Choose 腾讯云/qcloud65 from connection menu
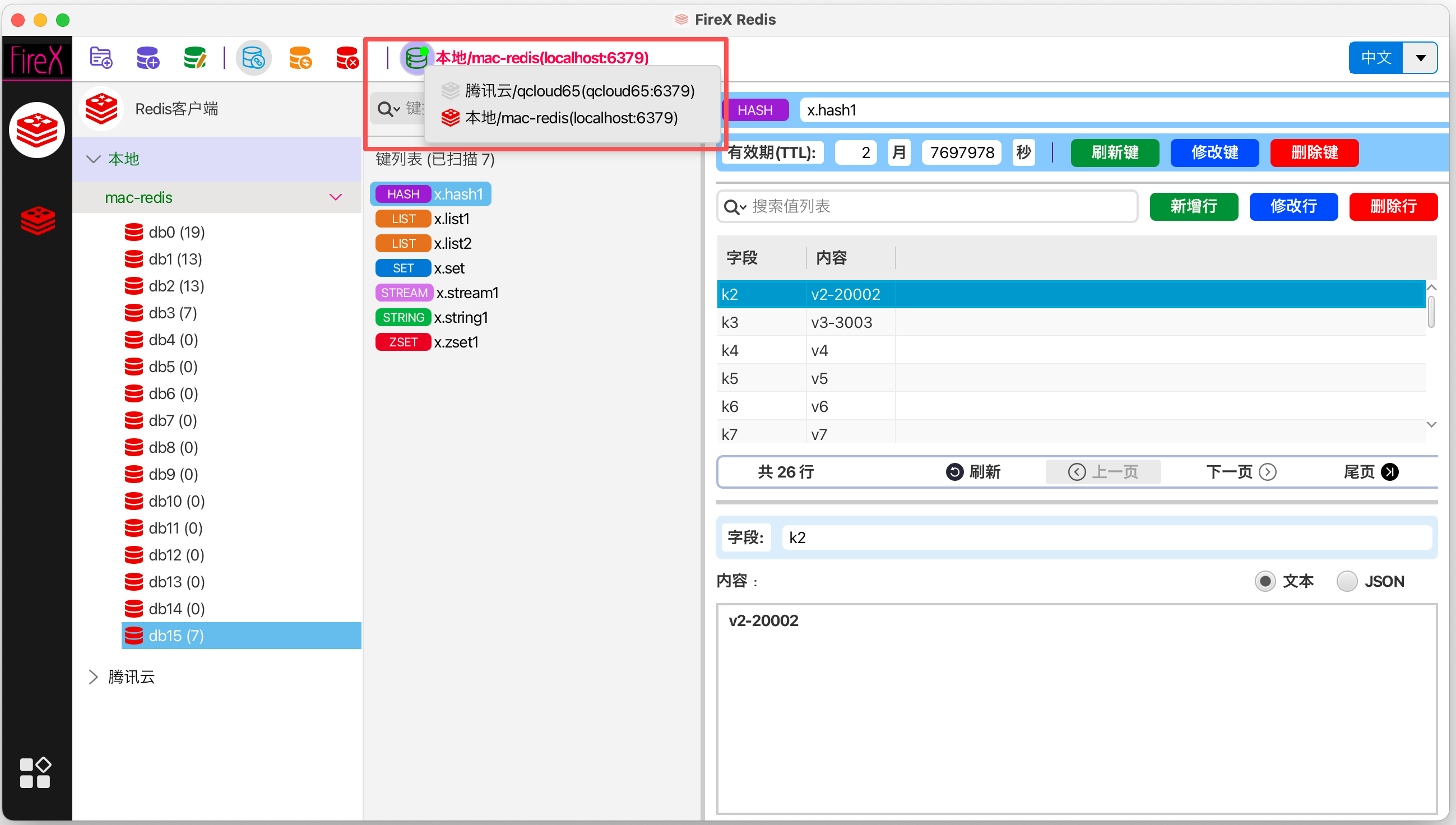1456x825 pixels. [579, 91]
